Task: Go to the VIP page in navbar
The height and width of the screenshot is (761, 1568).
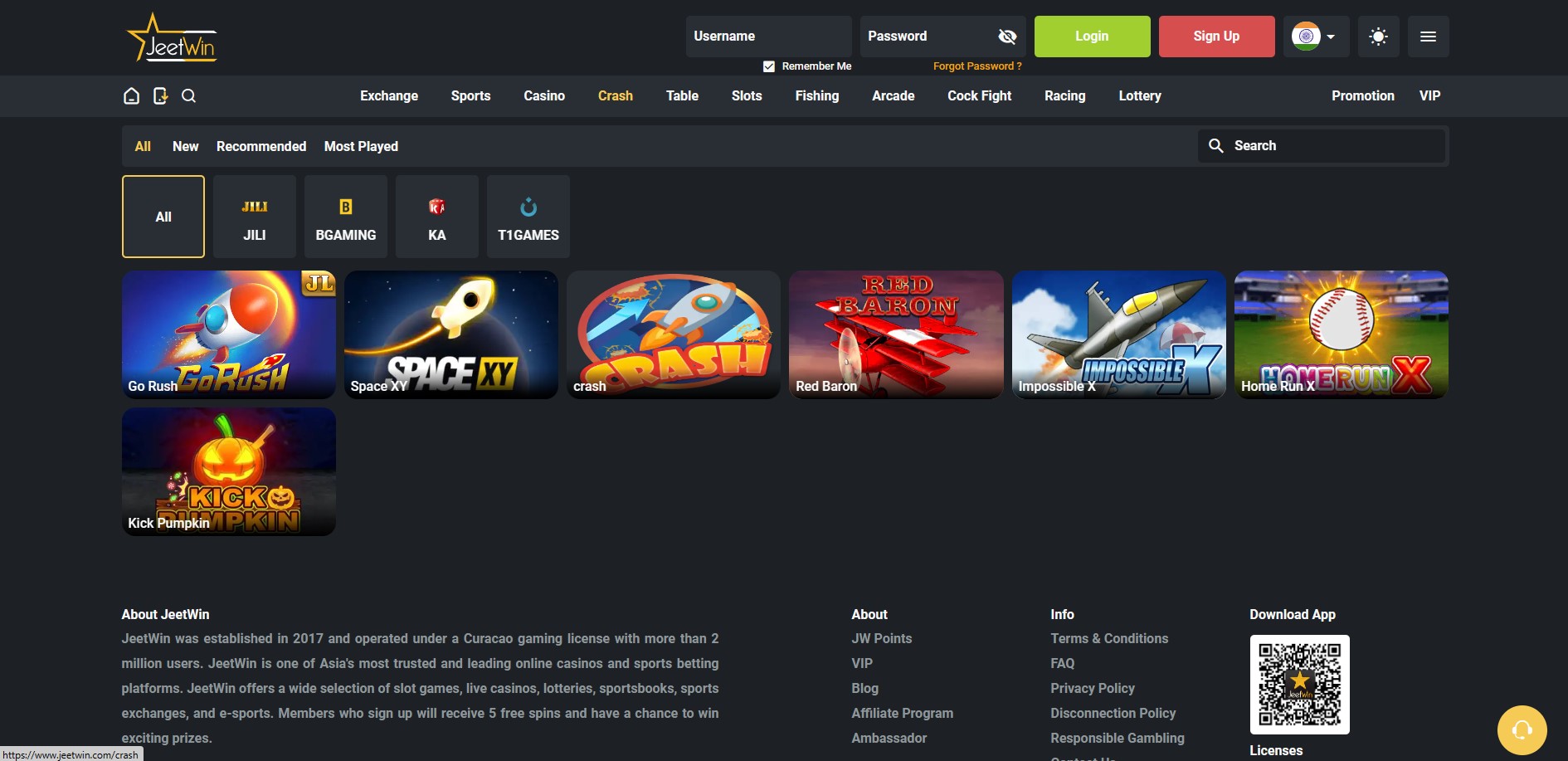Action: (x=1429, y=95)
